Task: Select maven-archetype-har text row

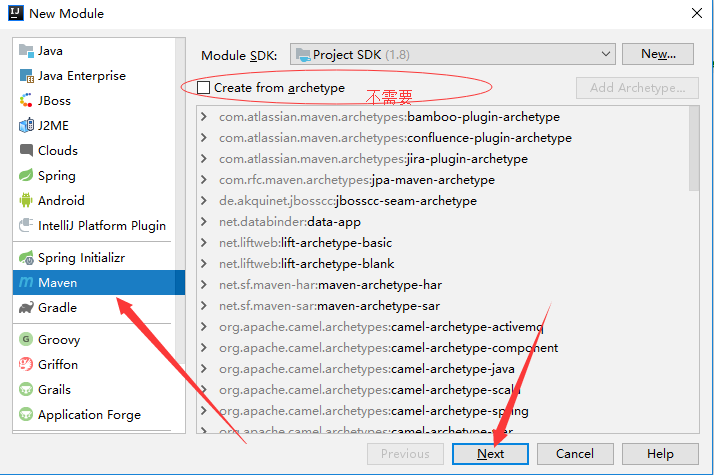Action: (331, 285)
